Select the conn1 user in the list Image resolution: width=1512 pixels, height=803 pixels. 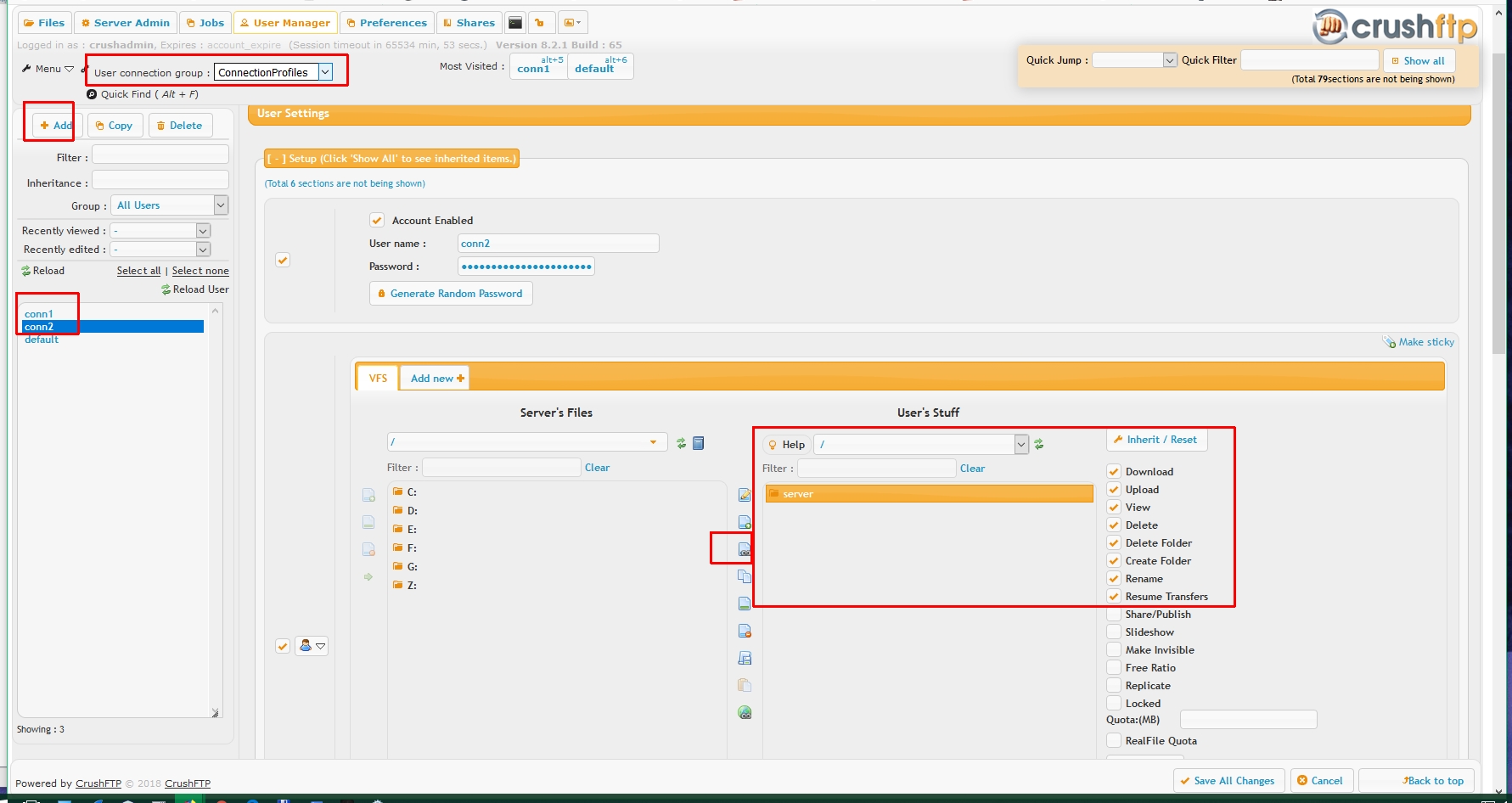click(x=39, y=314)
